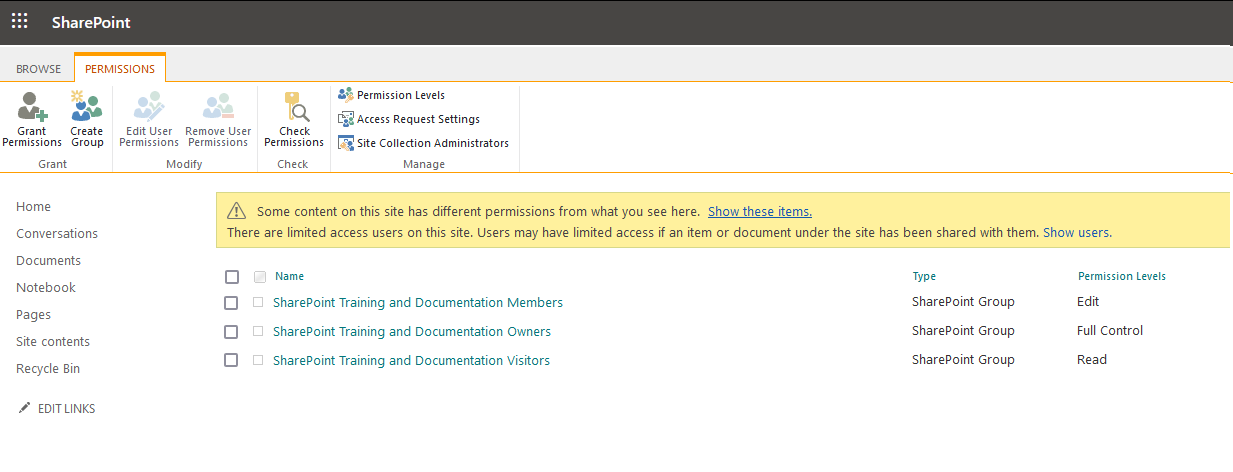1233x472 pixels.
Task: Open Access Request Settings
Action: tap(410, 119)
